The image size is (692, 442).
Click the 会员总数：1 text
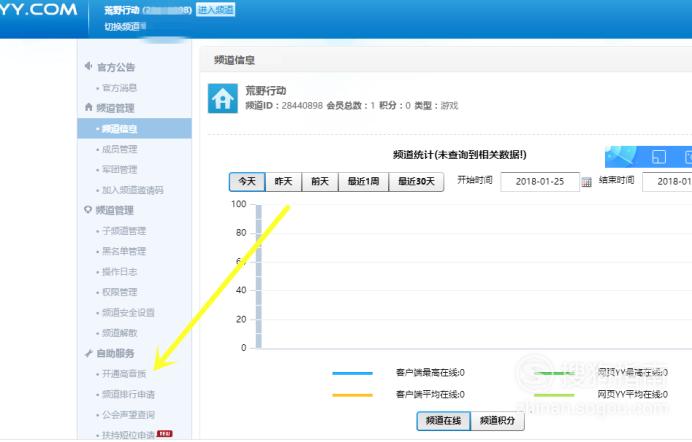point(351,106)
